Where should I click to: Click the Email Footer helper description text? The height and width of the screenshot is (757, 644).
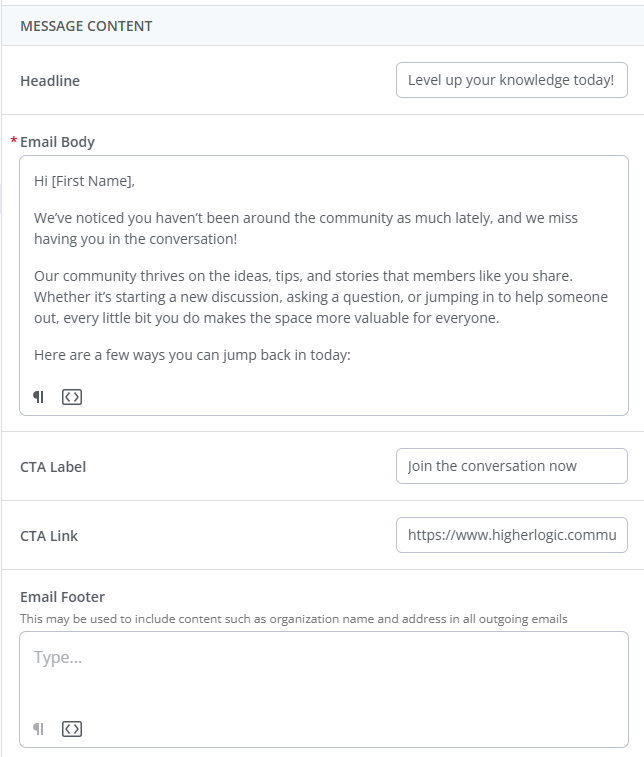coord(293,619)
